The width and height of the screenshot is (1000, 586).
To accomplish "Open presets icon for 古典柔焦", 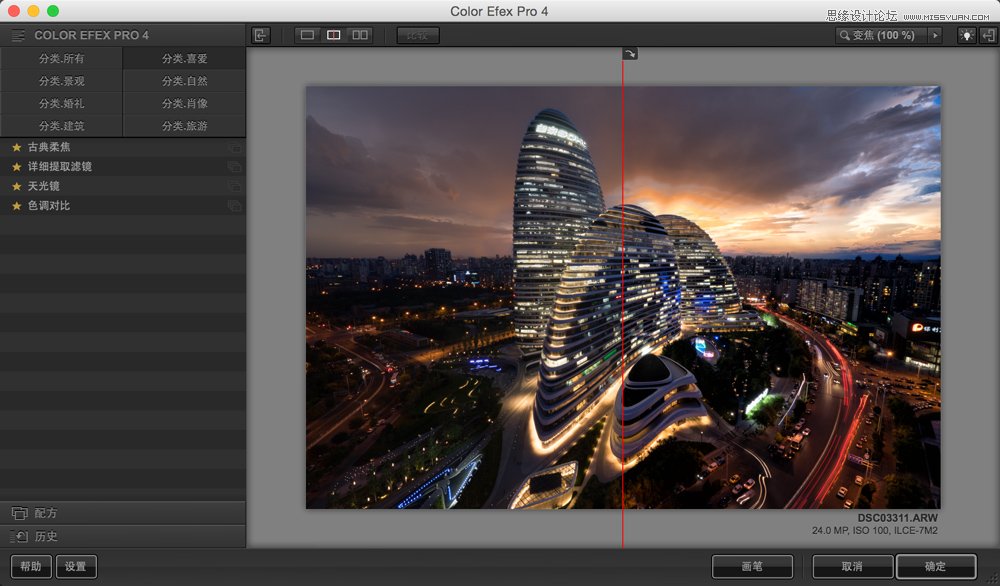I will pos(234,148).
